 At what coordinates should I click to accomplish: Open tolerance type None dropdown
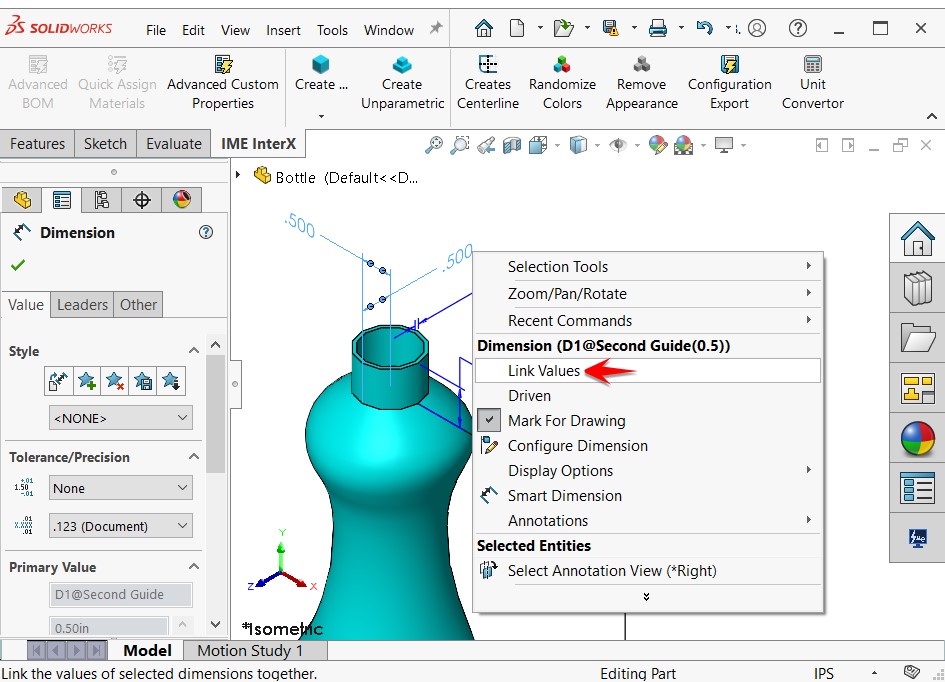(121, 488)
